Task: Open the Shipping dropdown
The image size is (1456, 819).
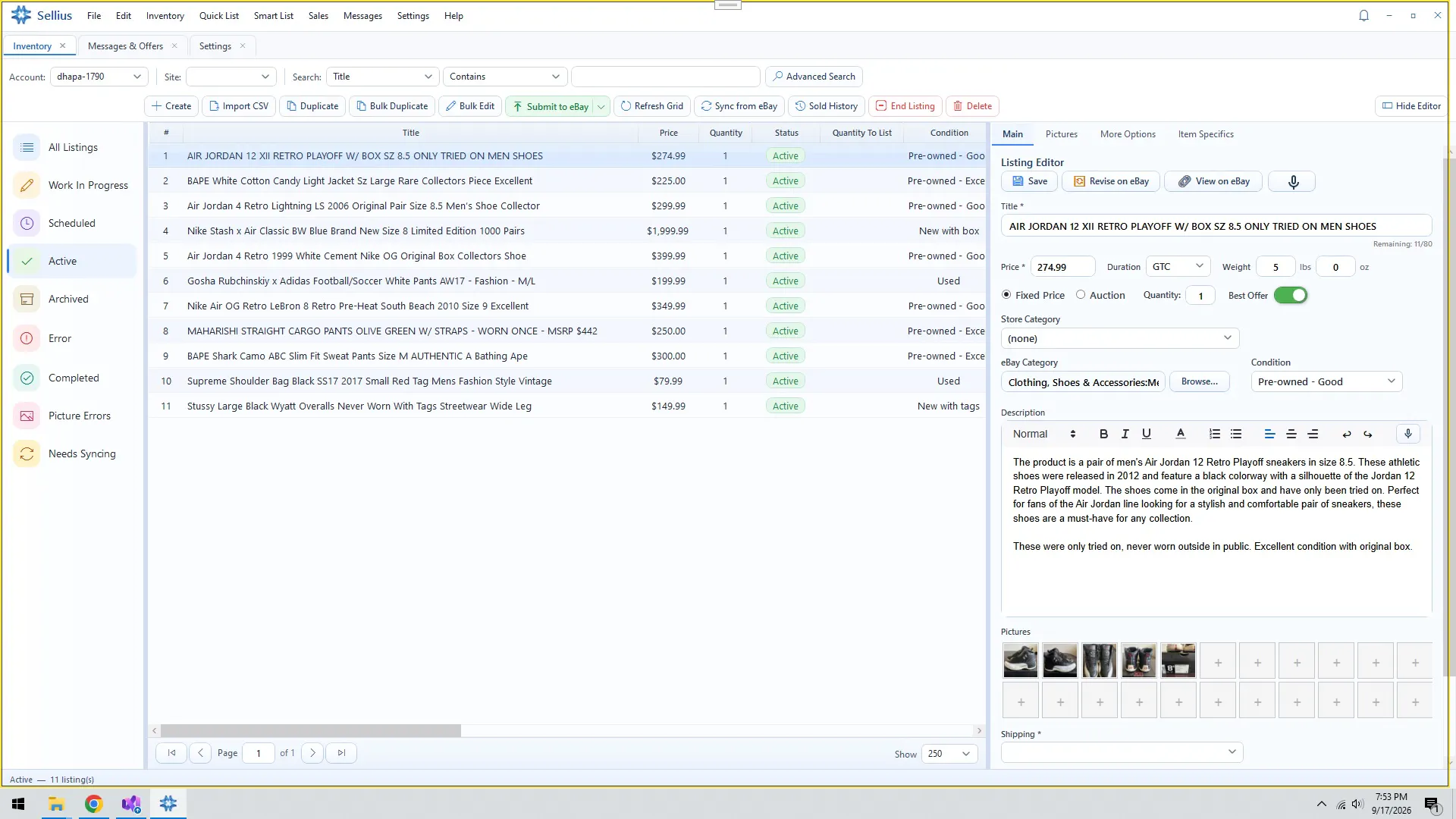Action: click(1122, 752)
